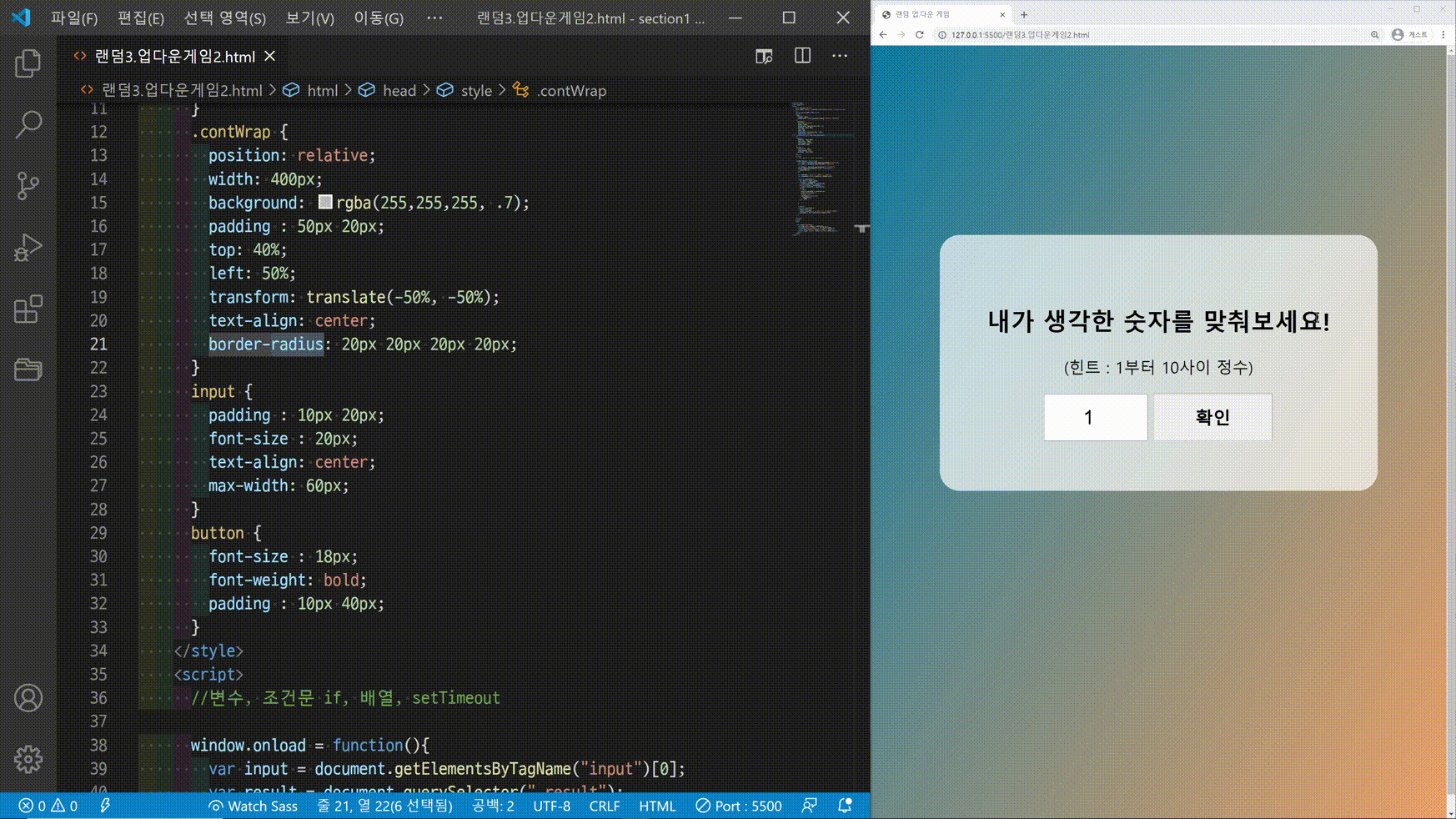Open the Search view in VS Code
The height and width of the screenshot is (819, 1456).
tap(28, 125)
